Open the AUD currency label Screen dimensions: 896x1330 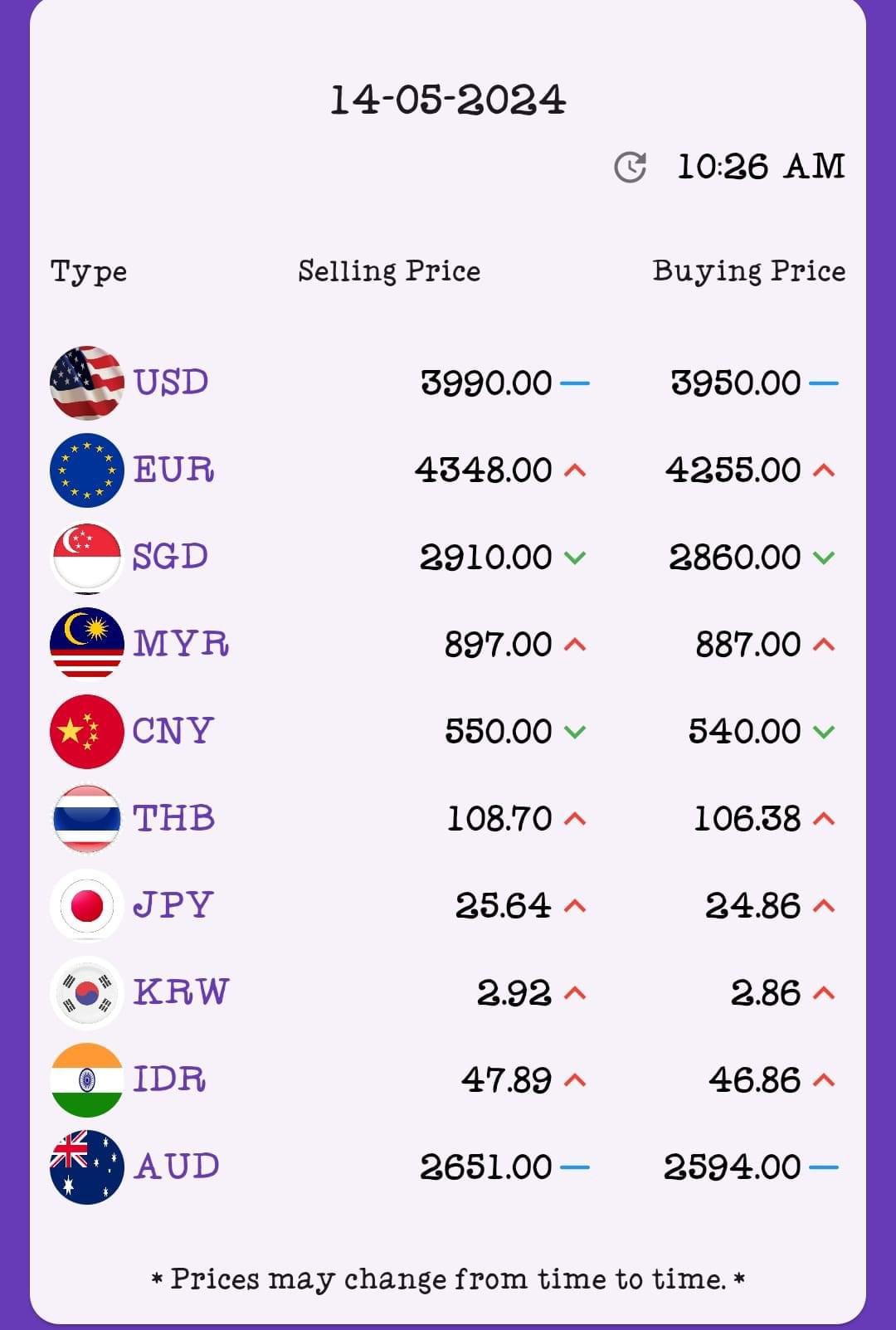(x=177, y=1167)
